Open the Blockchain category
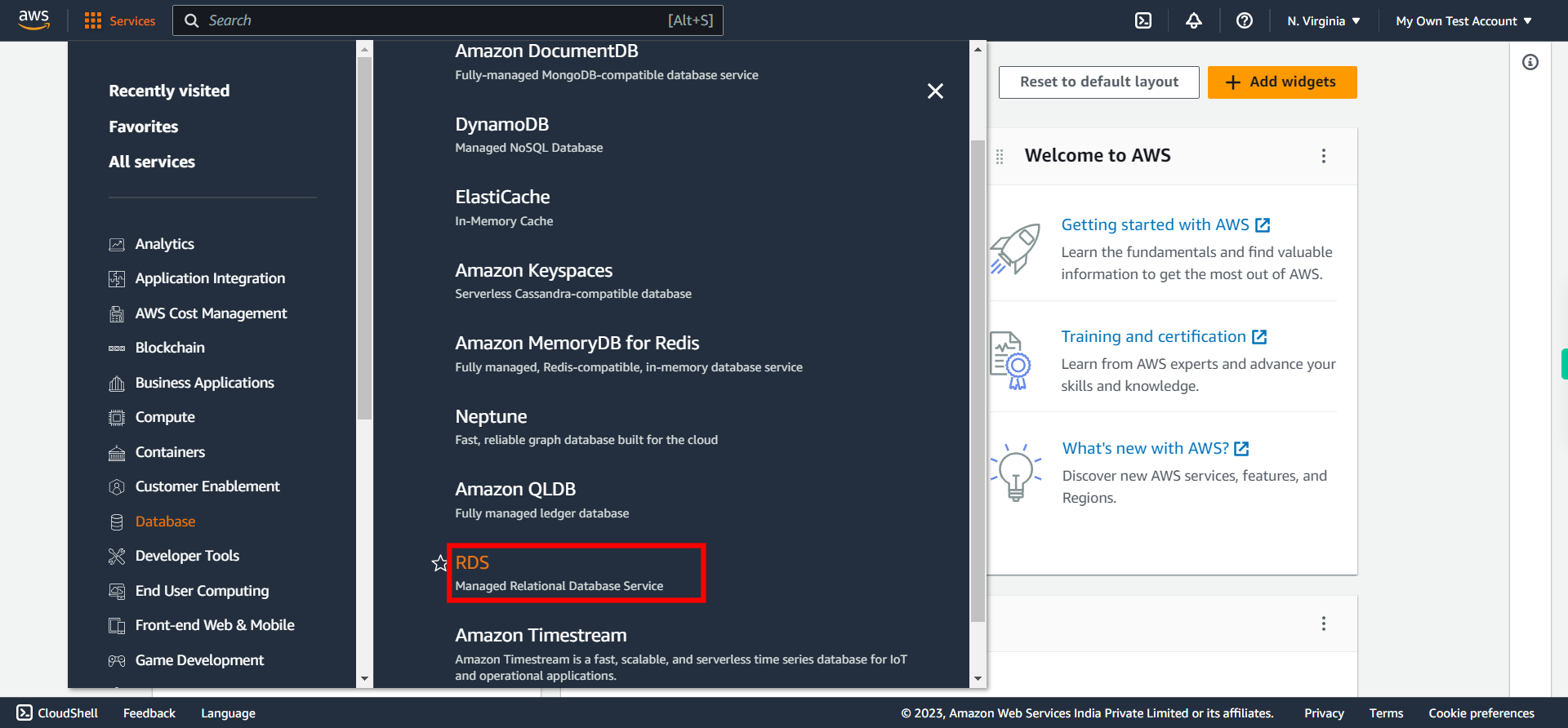Screen dimensions: 1568x728 (170, 348)
